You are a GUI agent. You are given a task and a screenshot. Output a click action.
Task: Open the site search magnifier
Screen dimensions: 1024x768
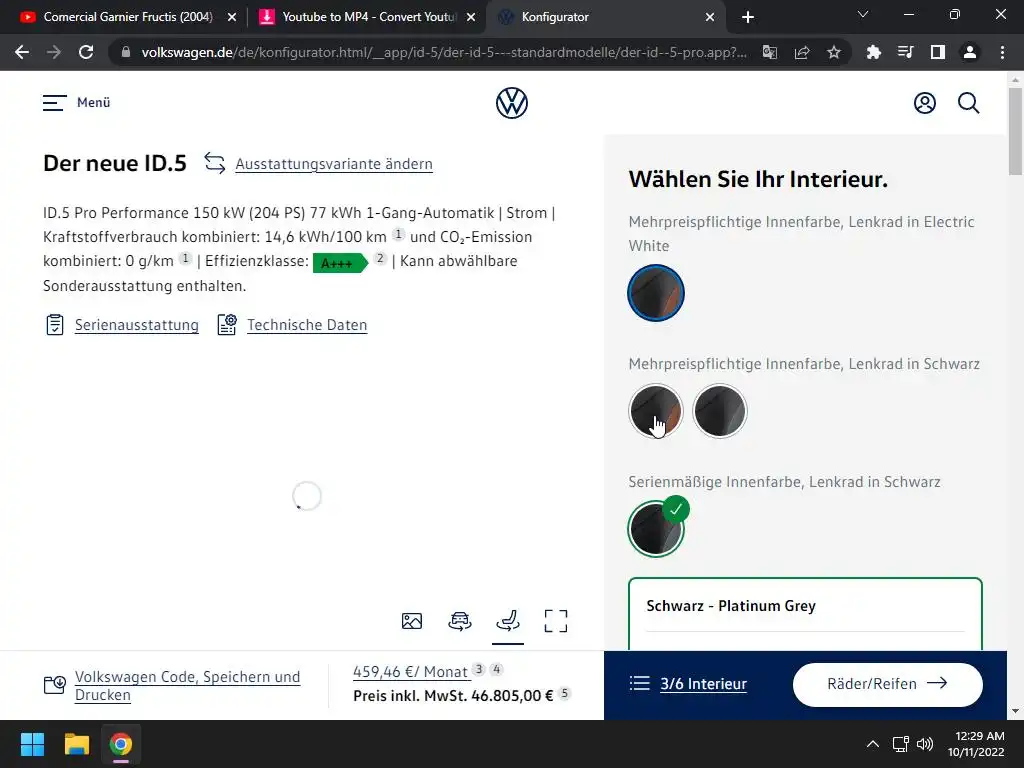[x=968, y=103]
